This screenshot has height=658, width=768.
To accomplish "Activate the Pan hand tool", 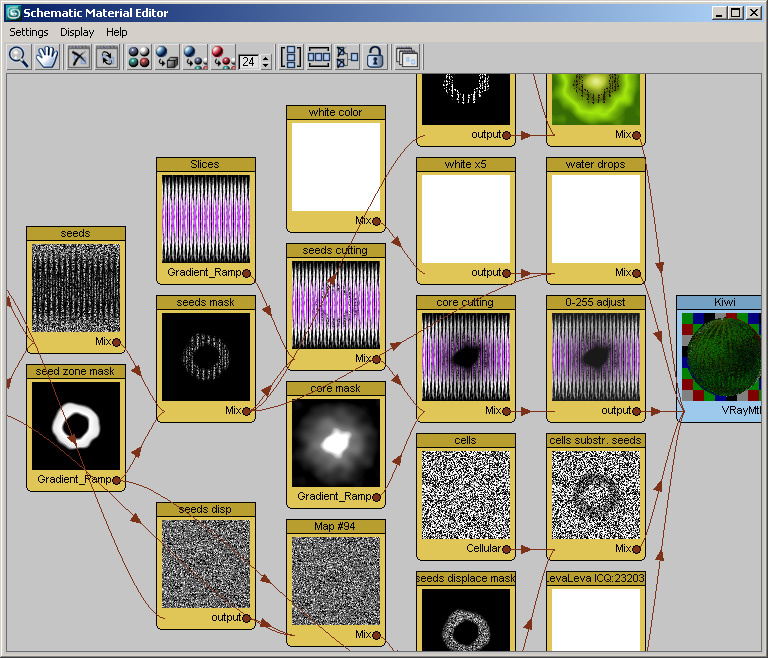I will point(46,57).
